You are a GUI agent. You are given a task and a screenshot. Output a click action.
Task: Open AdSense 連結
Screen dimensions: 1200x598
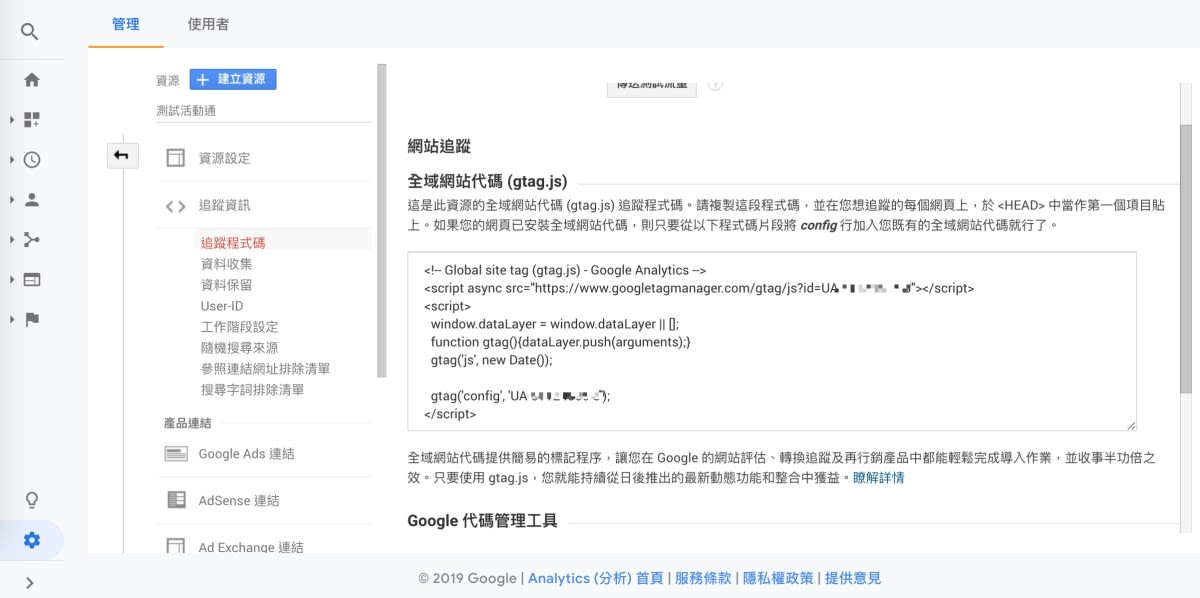(239, 500)
